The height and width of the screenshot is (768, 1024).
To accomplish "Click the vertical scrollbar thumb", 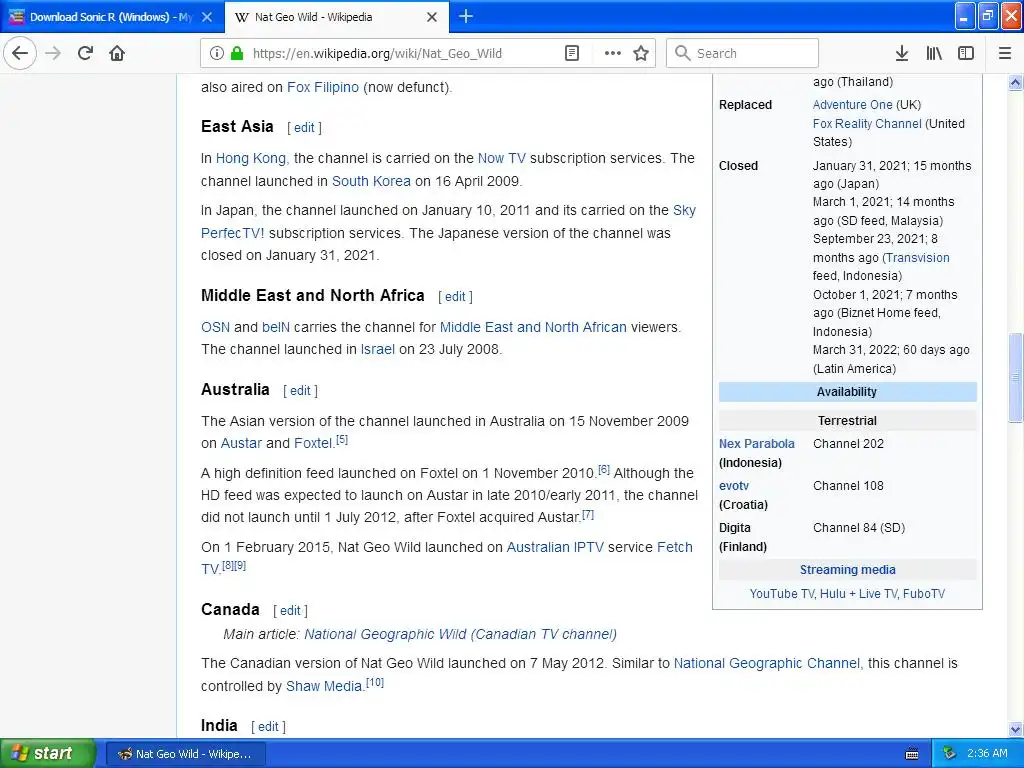I will [x=1015, y=377].
